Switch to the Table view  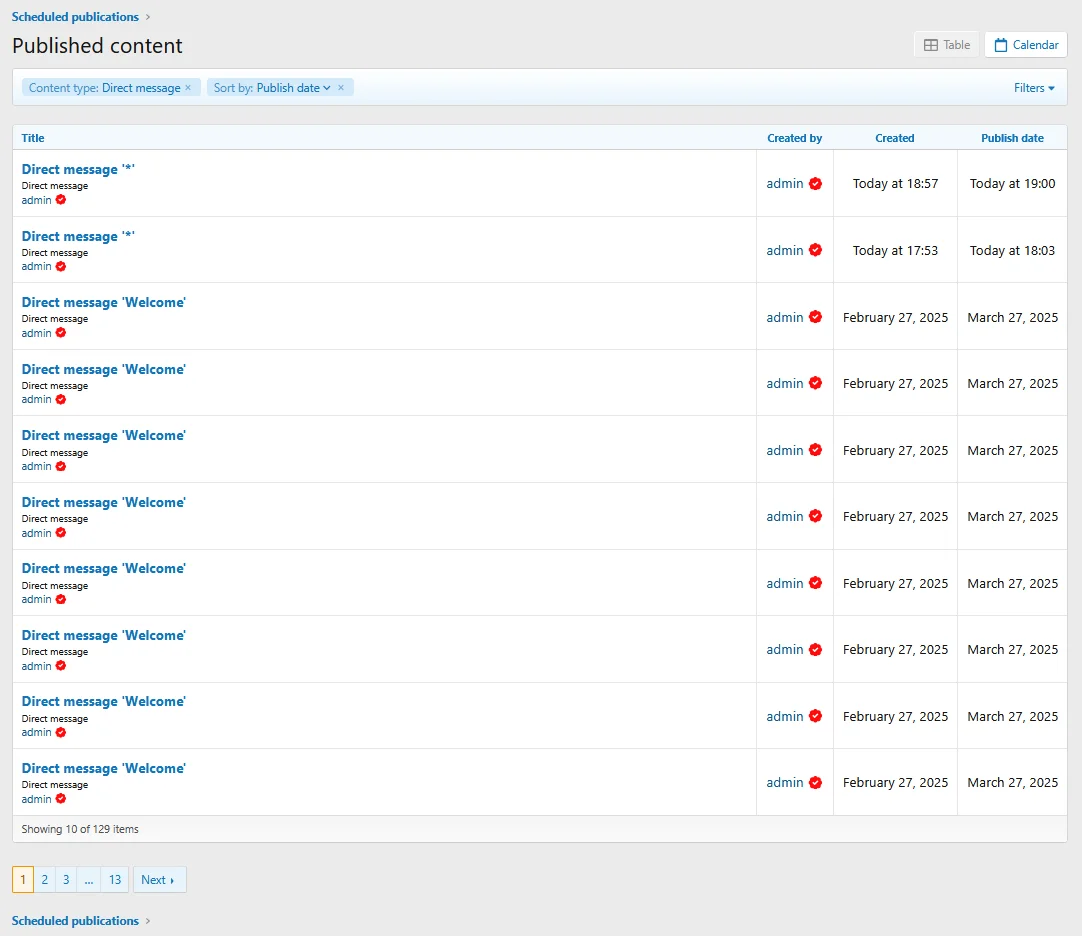point(945,44)
